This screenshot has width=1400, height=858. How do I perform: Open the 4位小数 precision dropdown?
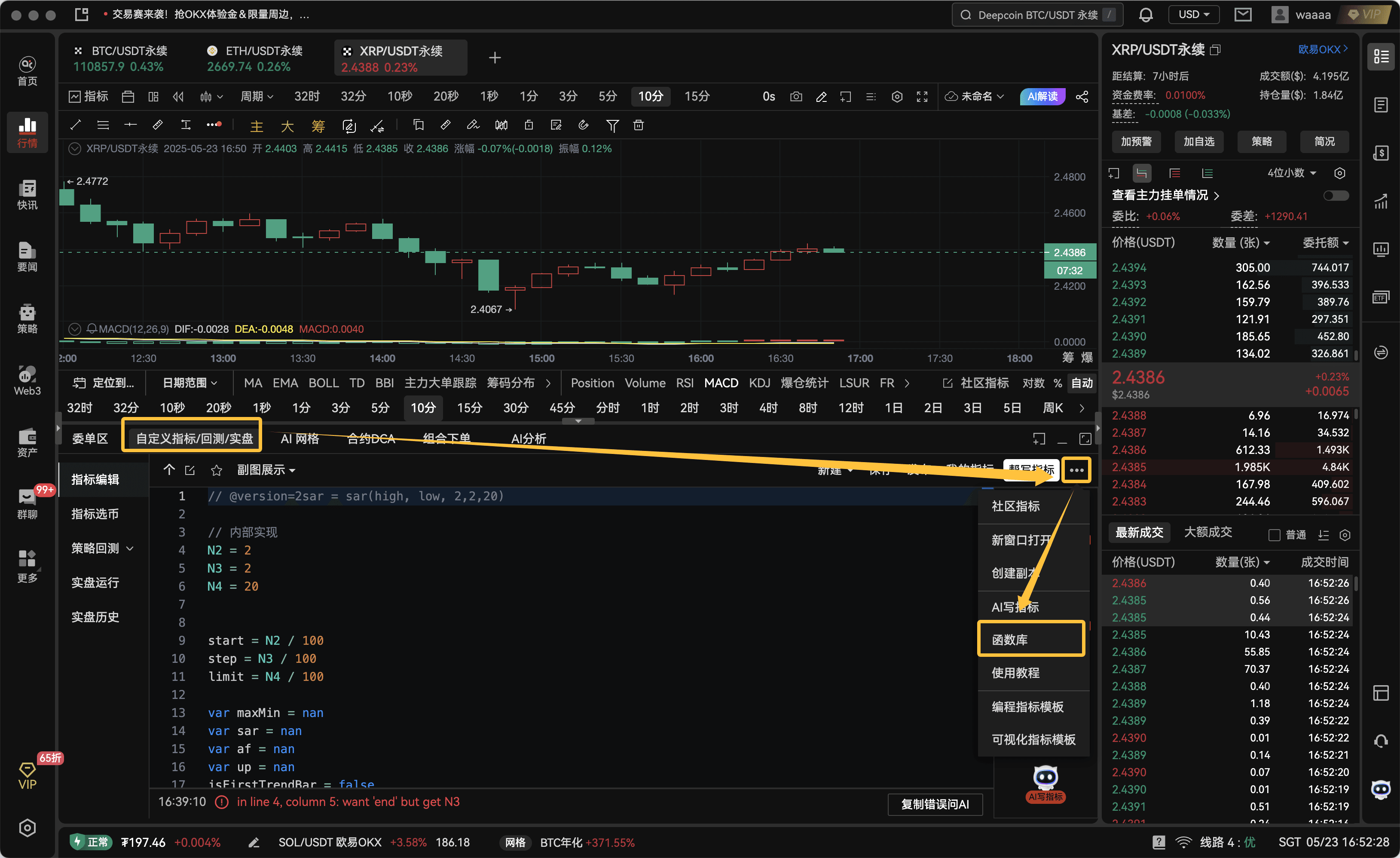click(1291, 173)
